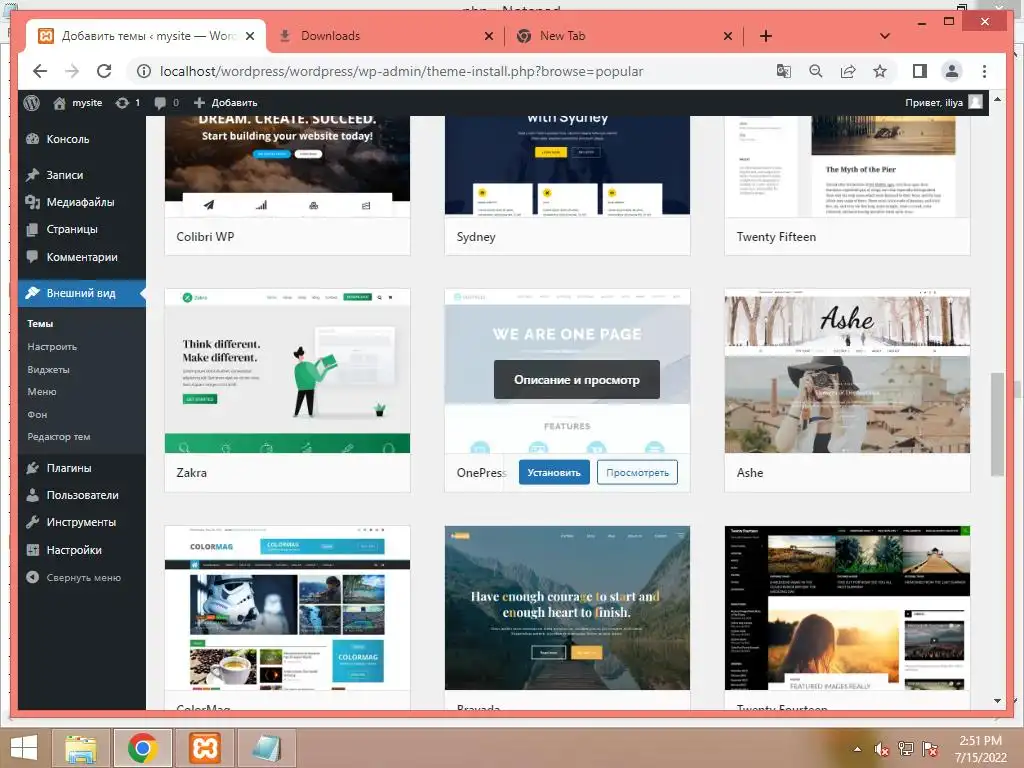
Task: Bookmark this page with star icon
Action: 880,71
